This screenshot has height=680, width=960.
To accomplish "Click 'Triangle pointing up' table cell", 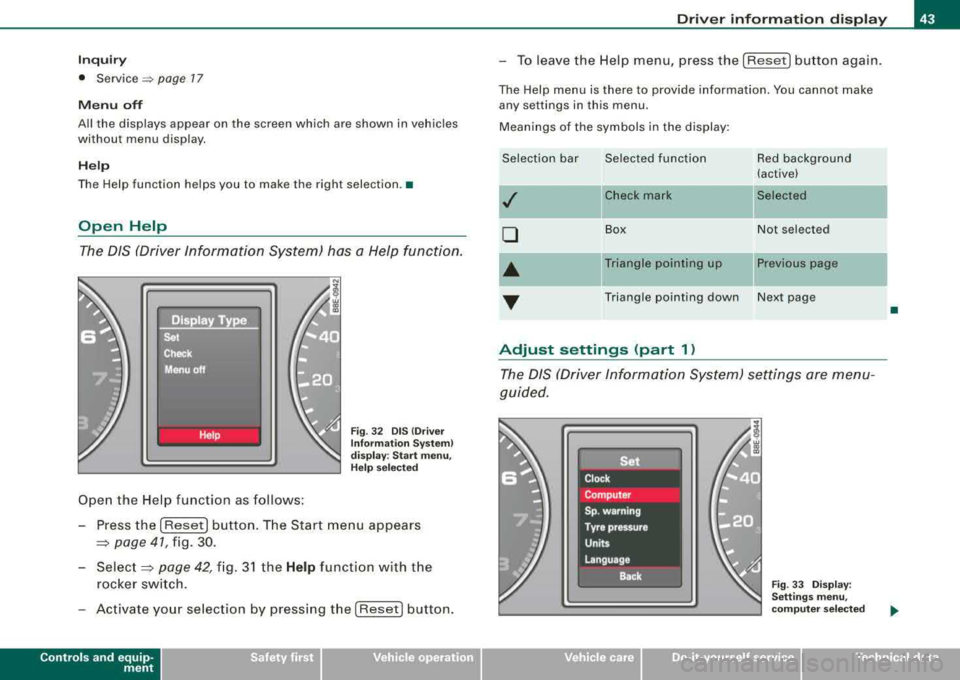I will [677, 269].
